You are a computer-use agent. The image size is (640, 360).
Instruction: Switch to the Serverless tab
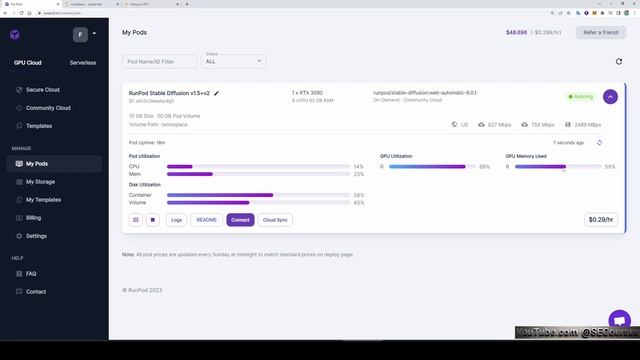click(x=83, y=63)
